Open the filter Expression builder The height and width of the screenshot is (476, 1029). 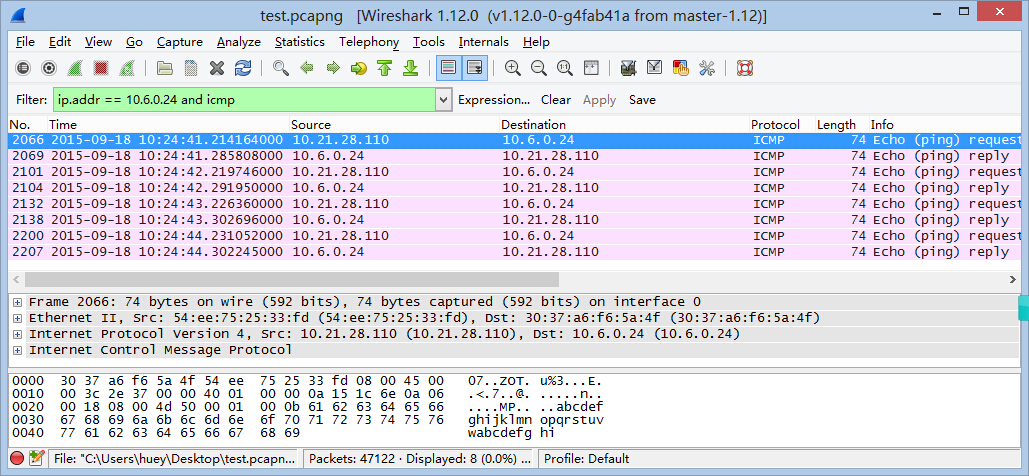tap(494, 100)
